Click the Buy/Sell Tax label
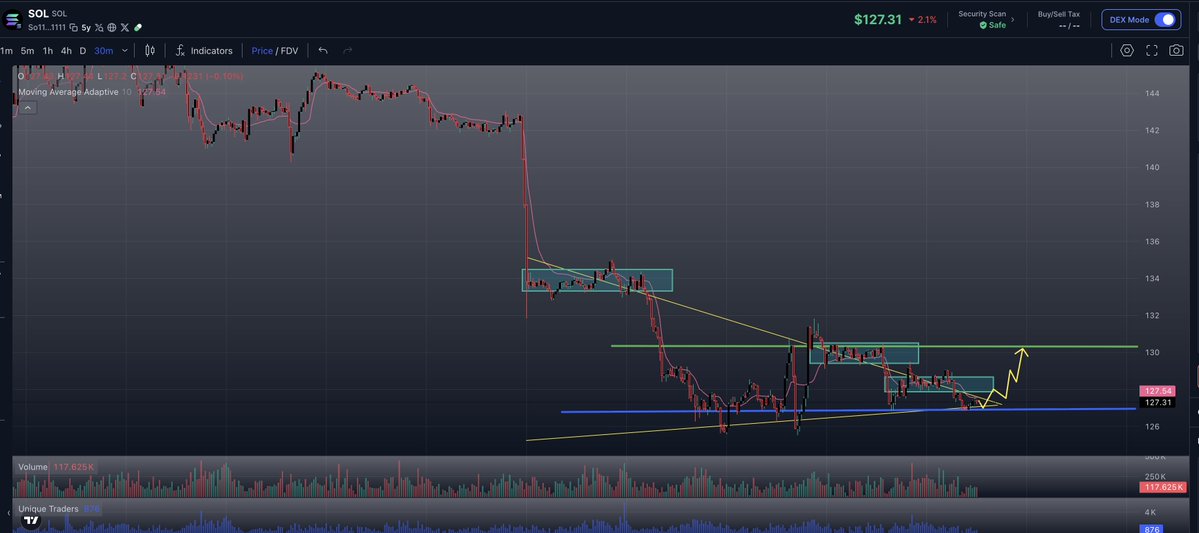Image resolution: width=1199 pixels, height=533 pixels. click(1059, 15)
